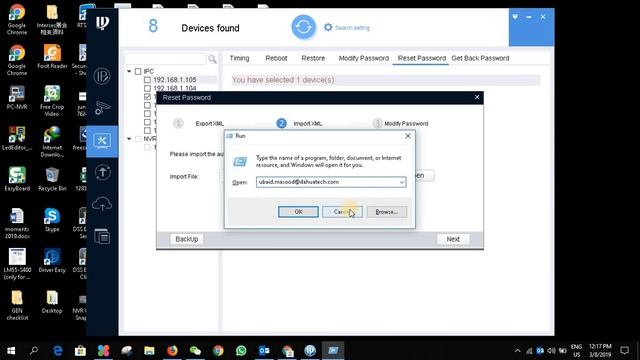This screenshot has height=360, width=640.
Task: Tick the NVR group checkbox
Action: 138,139
